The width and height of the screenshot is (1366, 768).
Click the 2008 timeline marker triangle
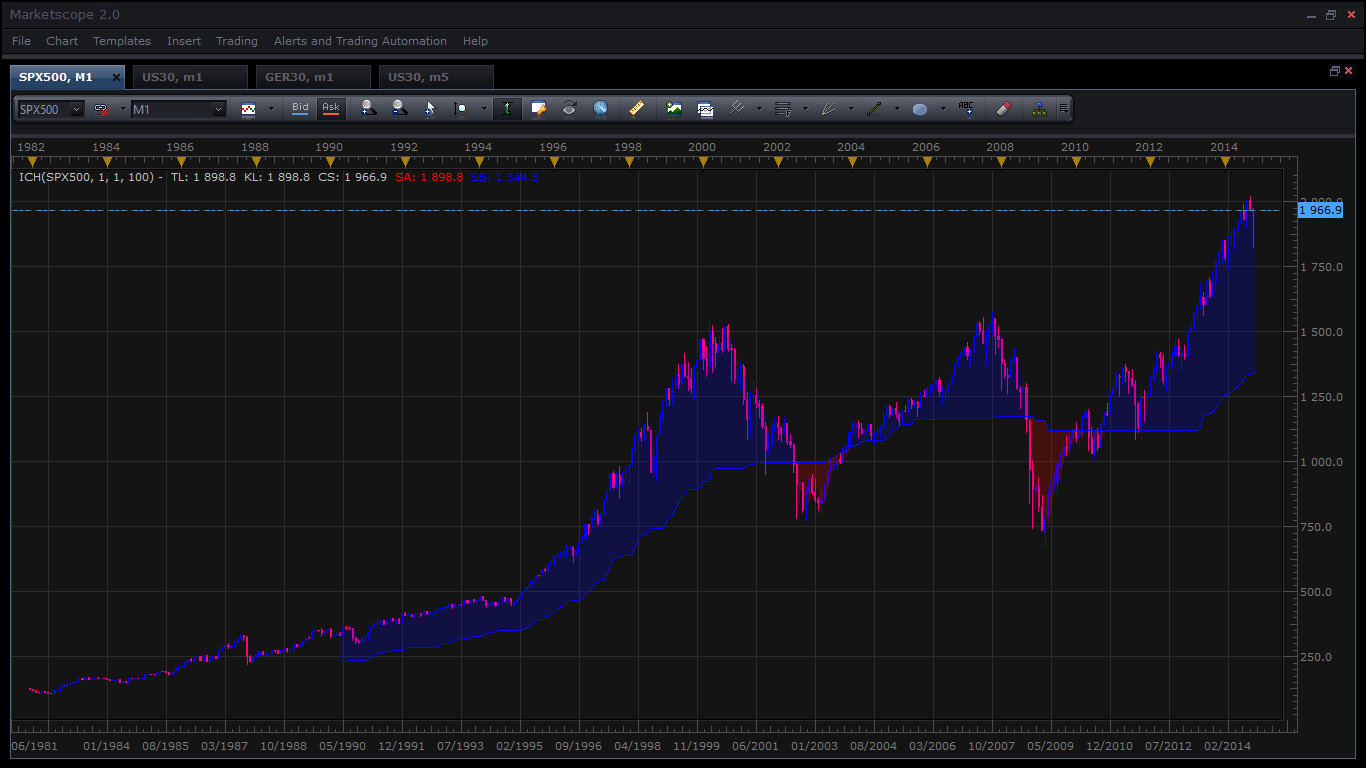pyautogui.click(x=1001, y=161)
